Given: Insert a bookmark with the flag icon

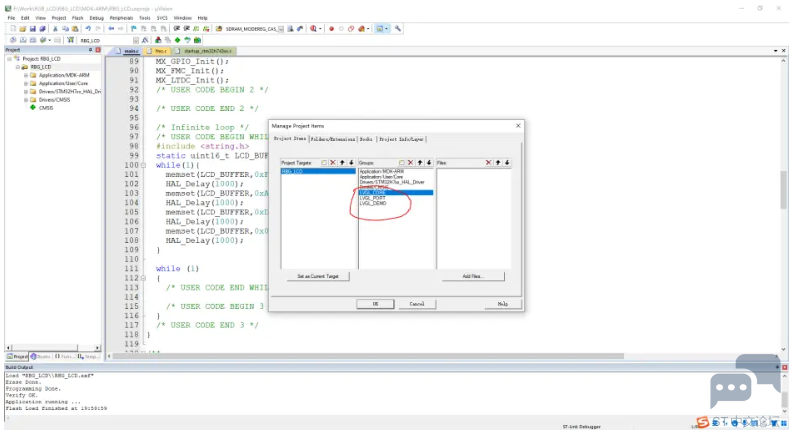Looking at the screenshot, I should (133, 29).
